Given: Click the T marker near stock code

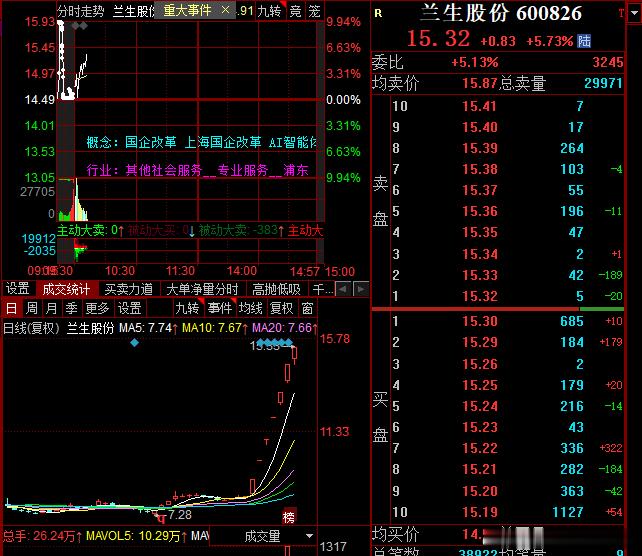Looking at the screenshot, I should pos(622,14).
